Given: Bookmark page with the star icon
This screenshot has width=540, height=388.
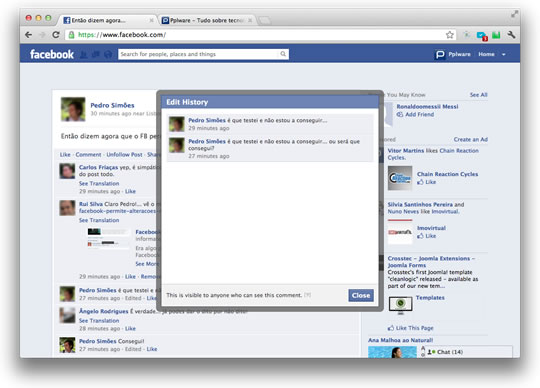Looking at the screenshot, I should pos(449,35).
